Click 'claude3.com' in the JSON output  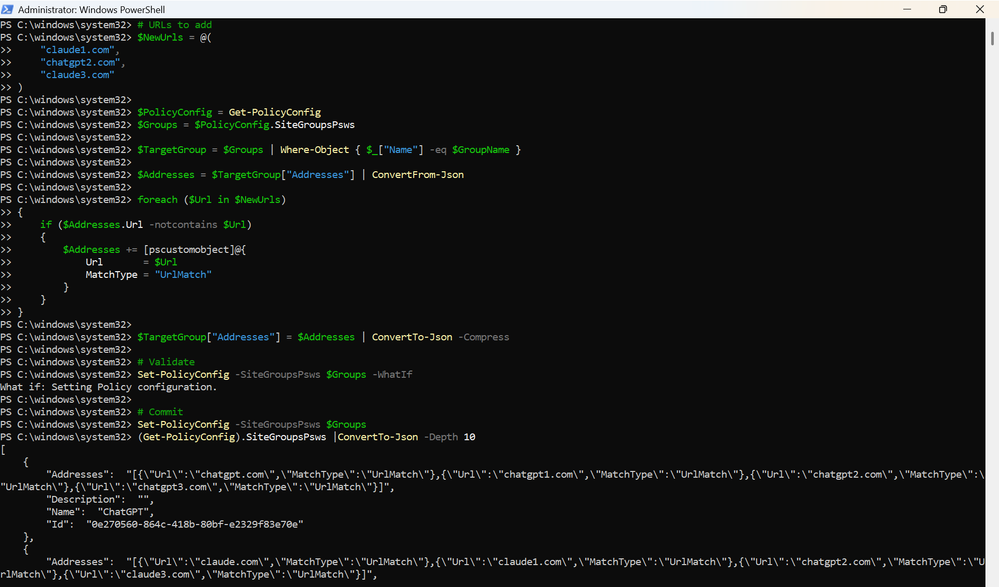point(159,574)
